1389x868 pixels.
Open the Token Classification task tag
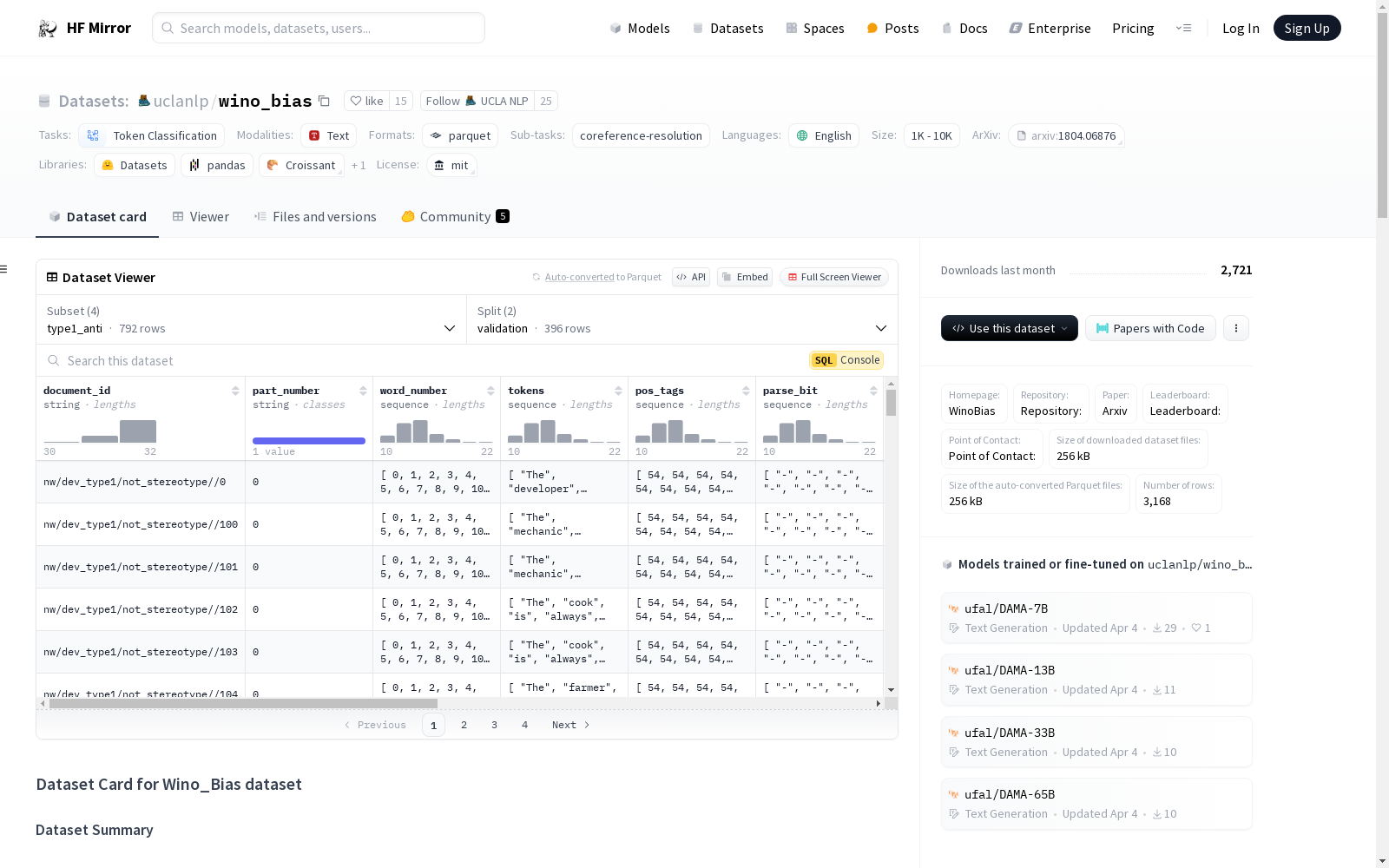(x=152, y=135)
